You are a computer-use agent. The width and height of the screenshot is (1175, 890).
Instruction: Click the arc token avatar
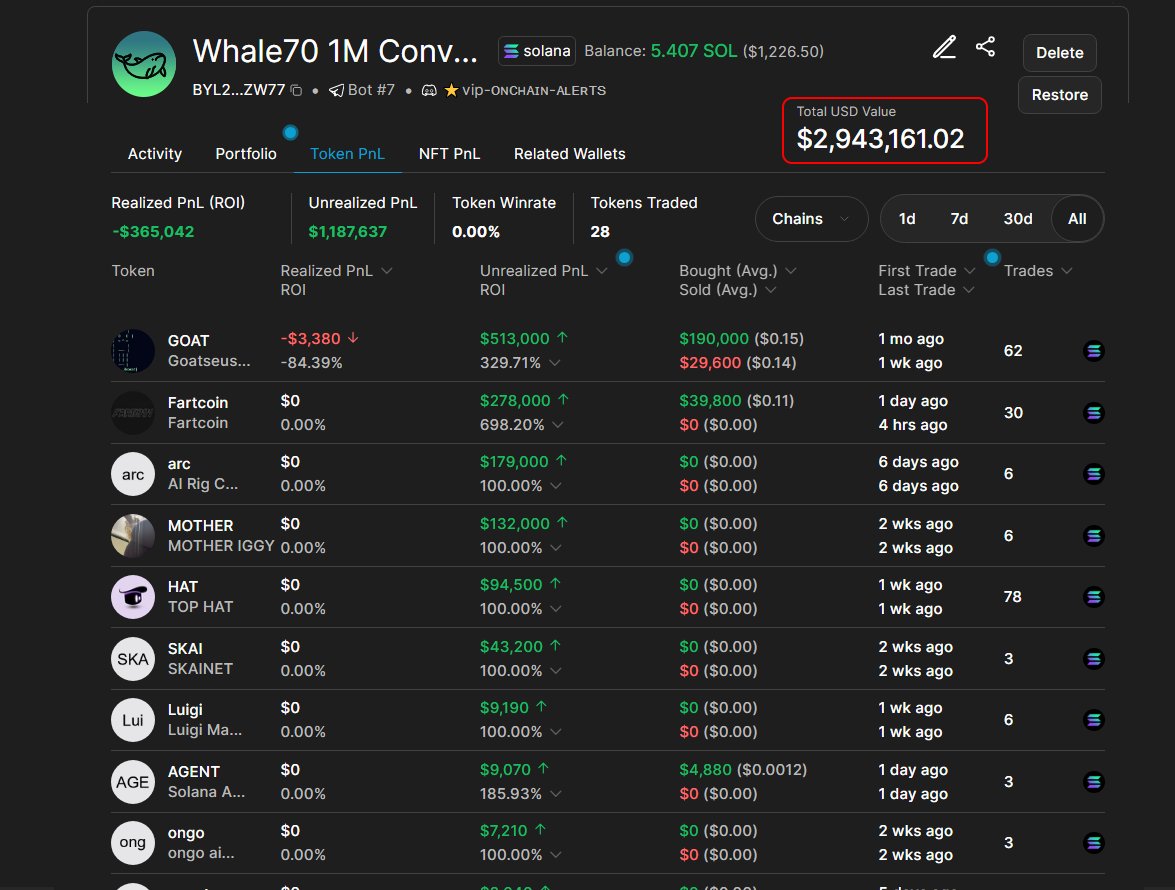[x=133, y=474]
